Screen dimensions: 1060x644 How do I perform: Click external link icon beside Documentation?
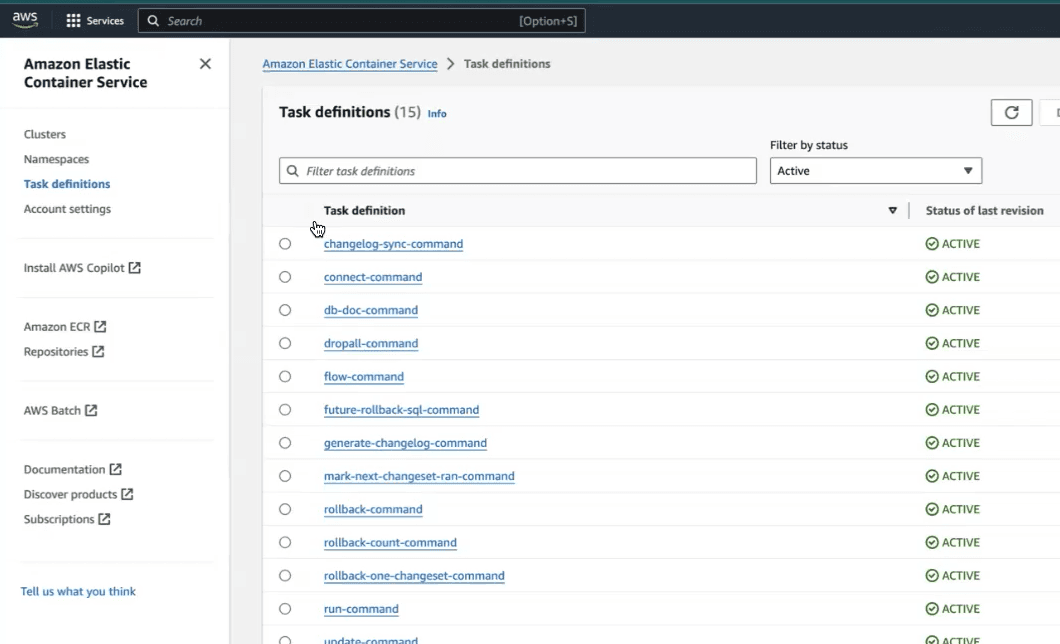(115, 470)
